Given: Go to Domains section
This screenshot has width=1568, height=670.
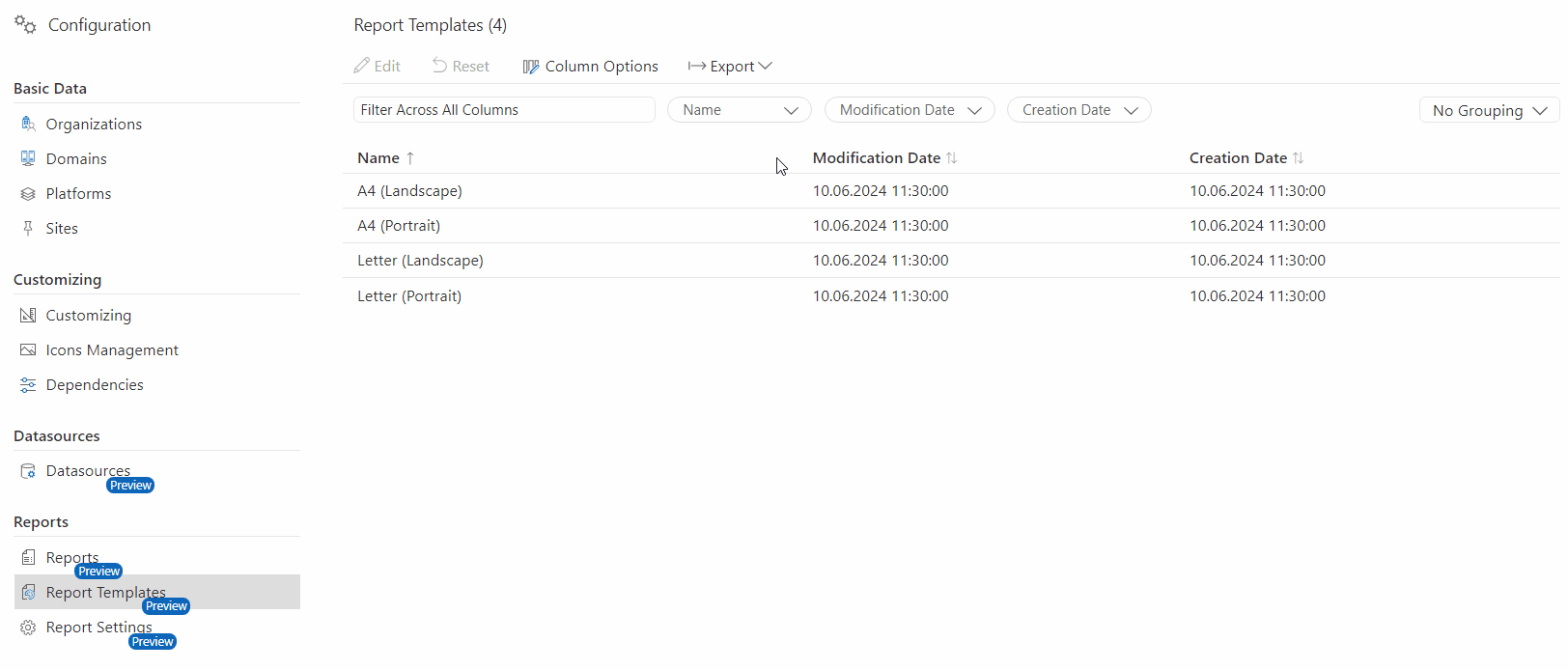Looking at the screenshot, I should pyautogui.click(x=76, y=158).
